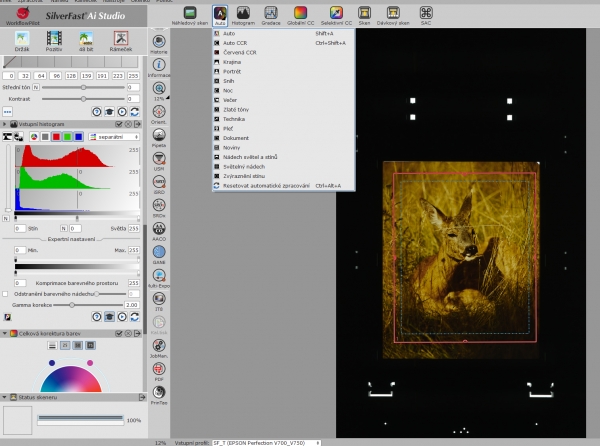Click the Náhledový sken toolbar icon

click(x=189, y=16)
